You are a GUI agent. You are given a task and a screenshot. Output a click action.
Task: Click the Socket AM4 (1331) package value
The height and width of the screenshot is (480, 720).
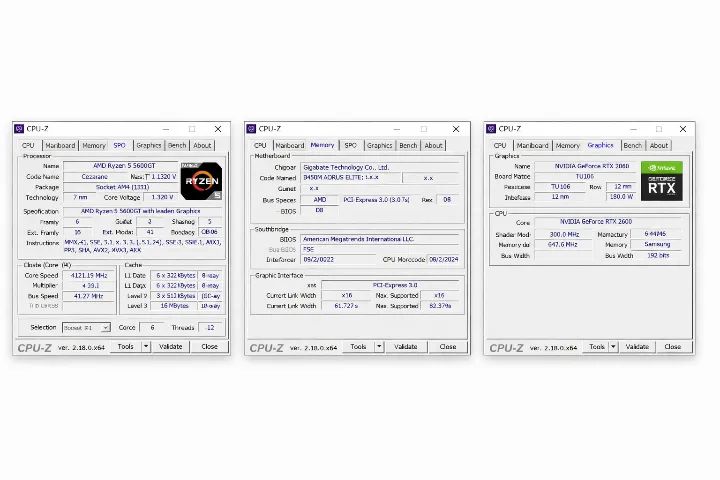coord(121,187)
